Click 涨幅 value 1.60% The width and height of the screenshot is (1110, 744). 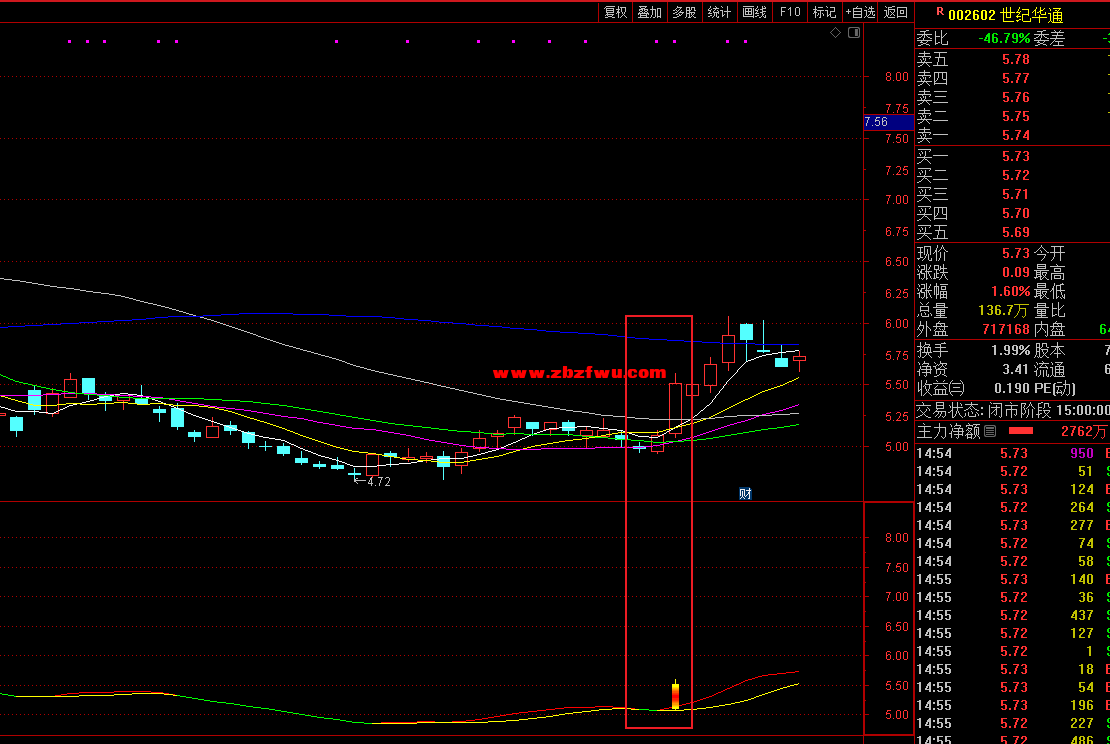point(1010,292)
